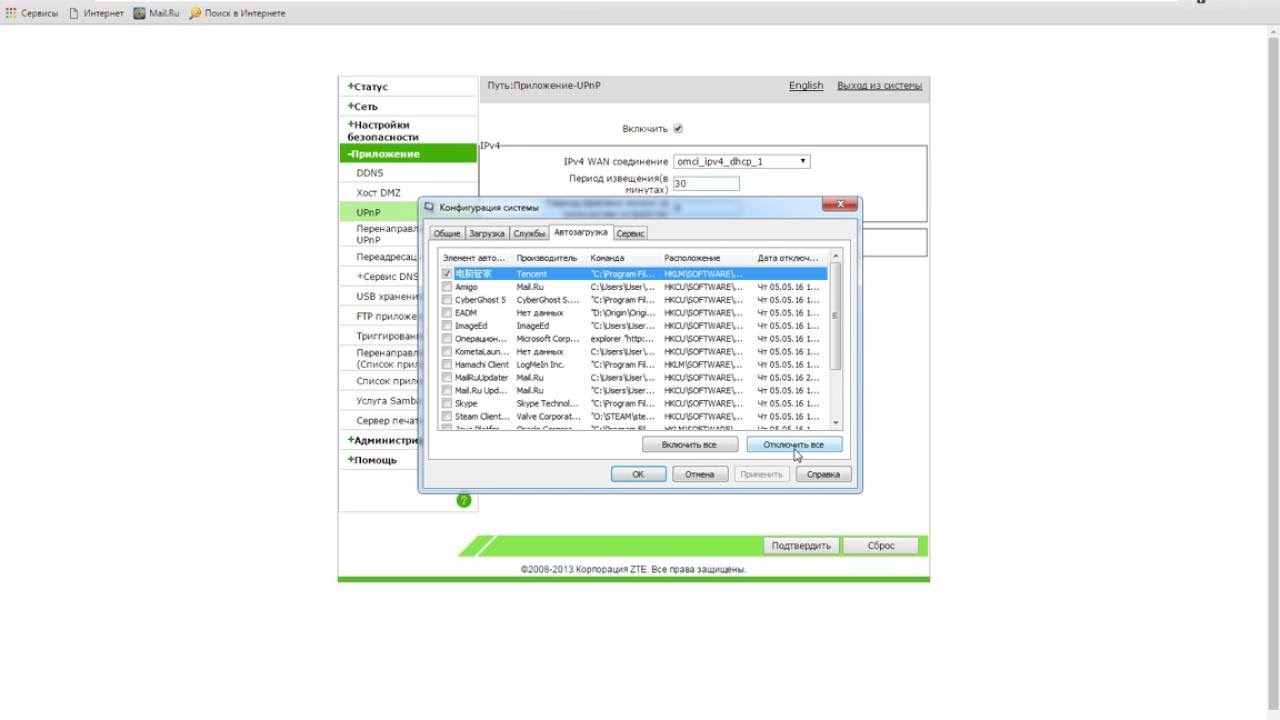Expand the Статус menu section
This screenshot has width=1280, height=720.
[368, 87]
